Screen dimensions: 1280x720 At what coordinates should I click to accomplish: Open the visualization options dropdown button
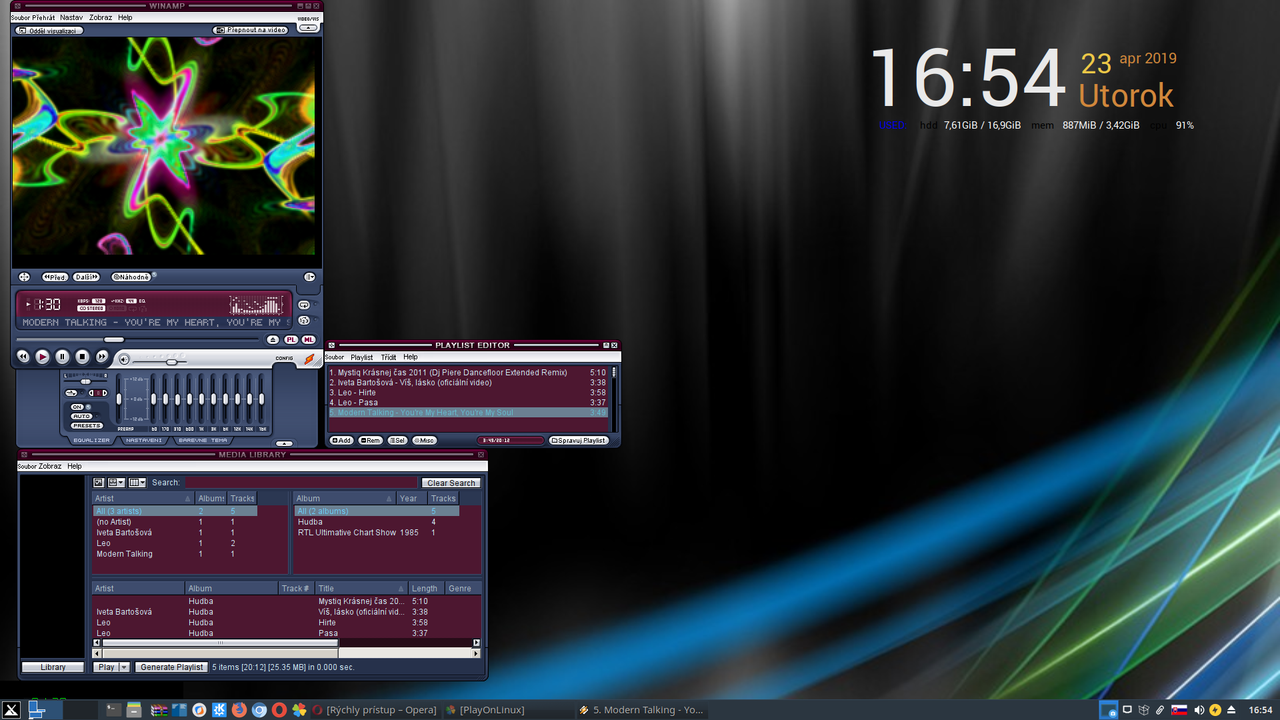point(309,277)
